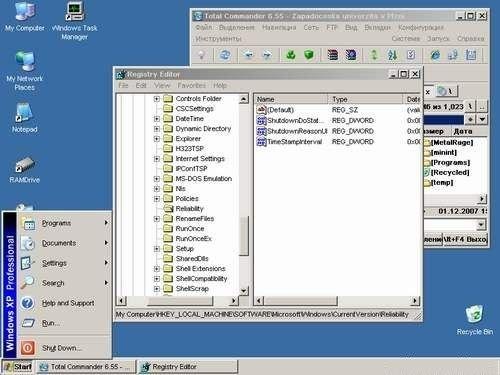Viewport: 500px width, 375px height.
Task: Click the last toolbar icon in Total Commander
Action: (x=471, y=55)
